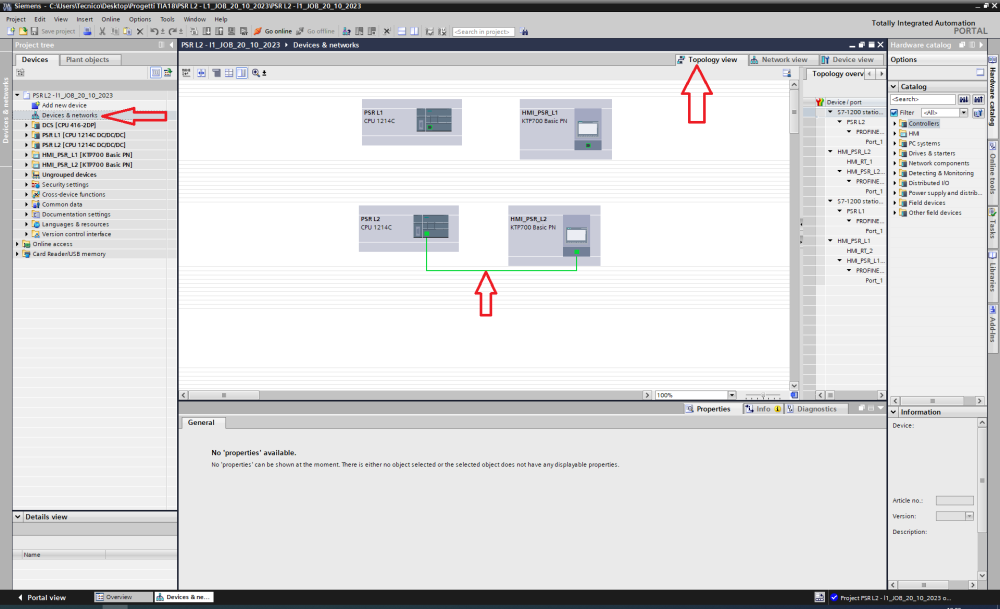Click the Undo arrow icon

154,31
